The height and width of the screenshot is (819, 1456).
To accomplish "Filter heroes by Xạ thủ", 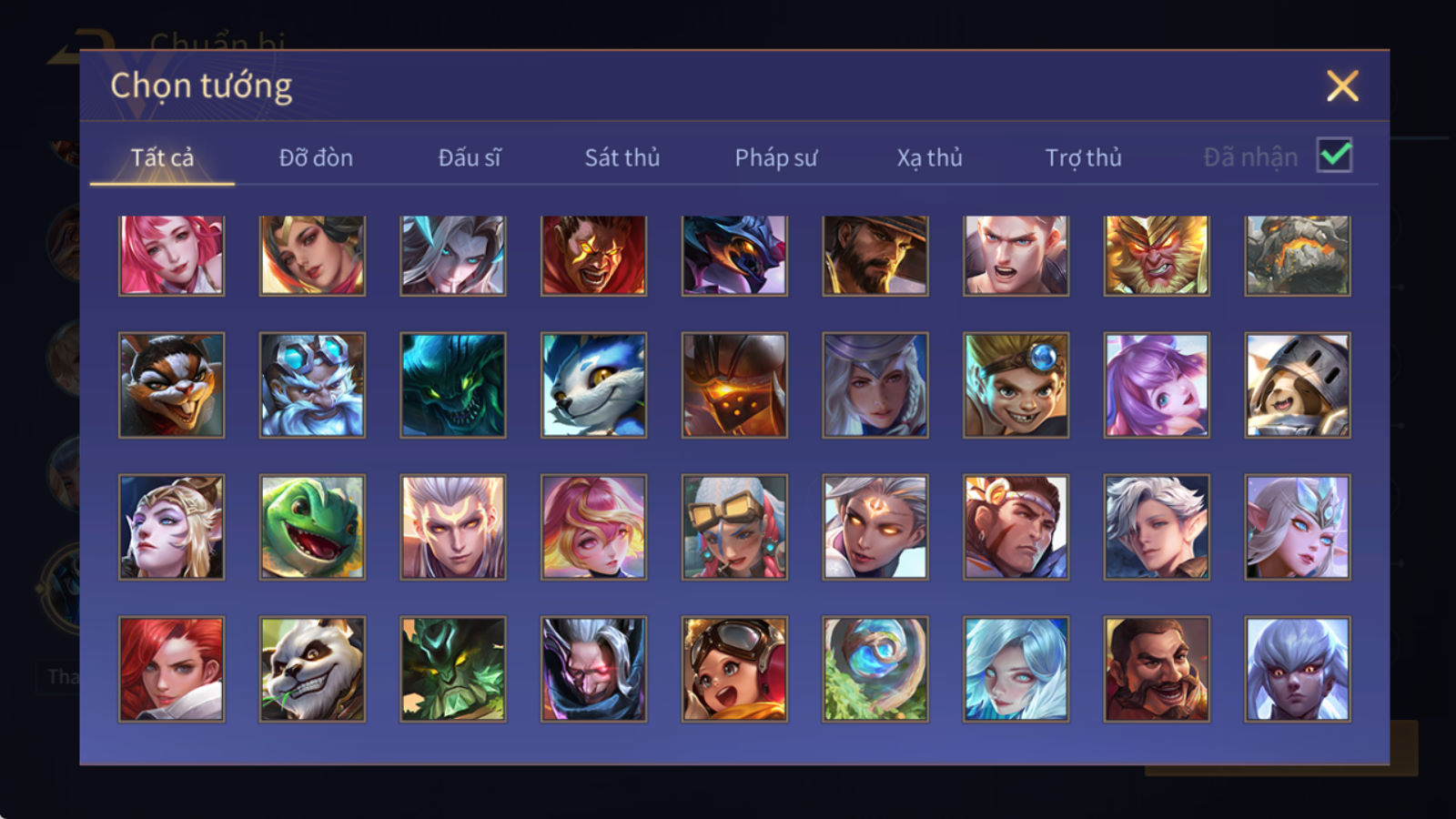I will pos(929,157).
